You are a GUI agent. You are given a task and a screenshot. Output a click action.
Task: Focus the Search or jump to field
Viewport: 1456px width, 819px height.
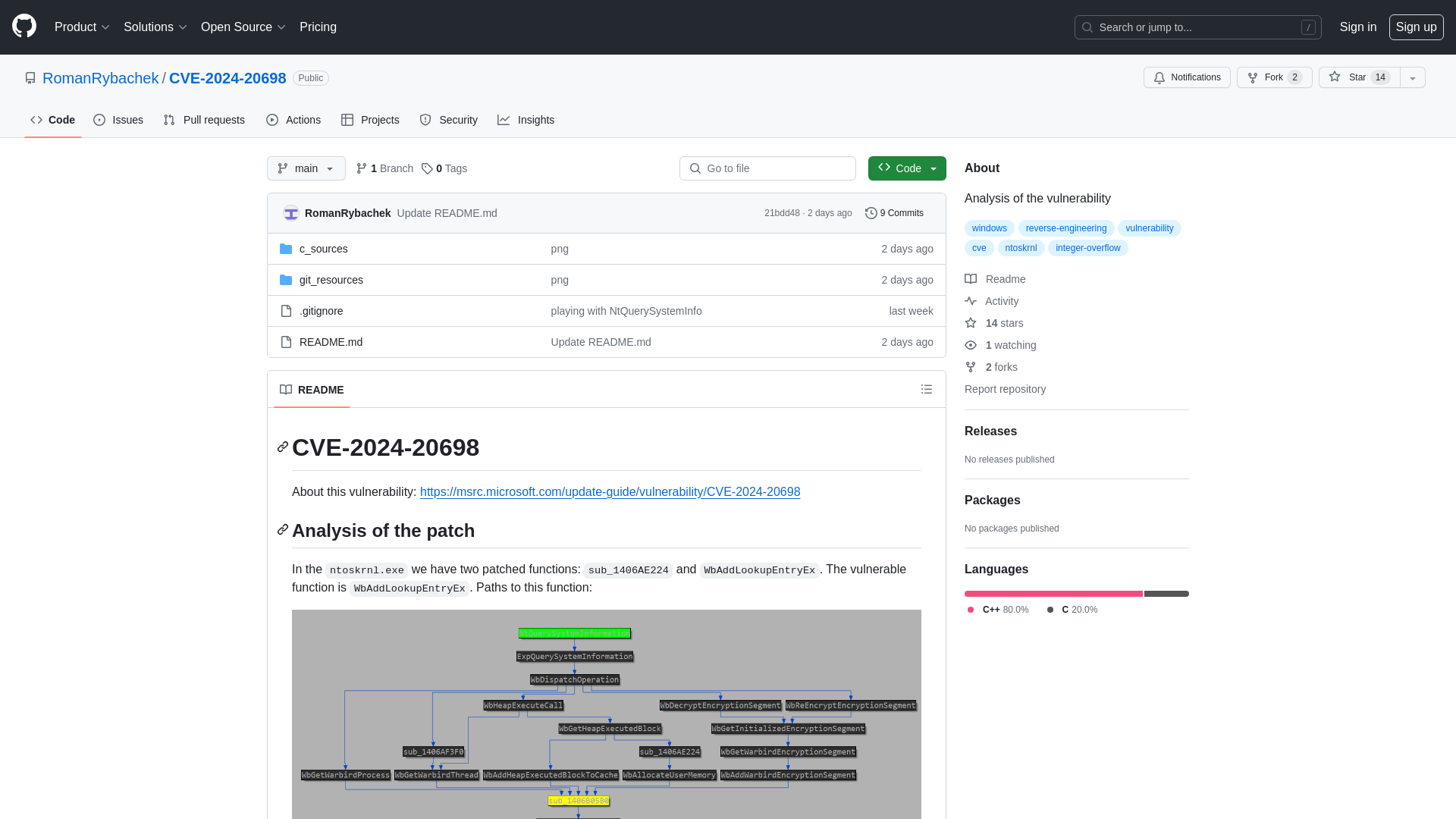coord(1198,27)
